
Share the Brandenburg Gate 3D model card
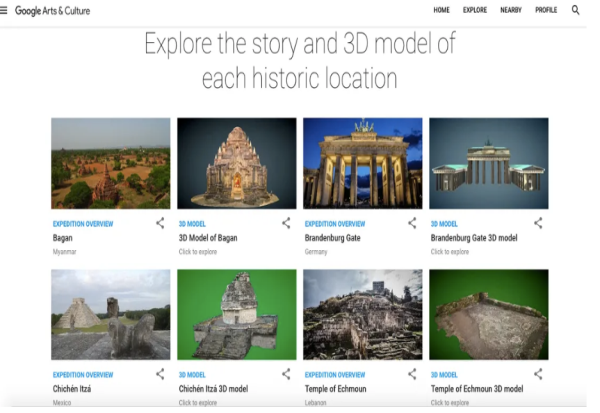point(538,223)
